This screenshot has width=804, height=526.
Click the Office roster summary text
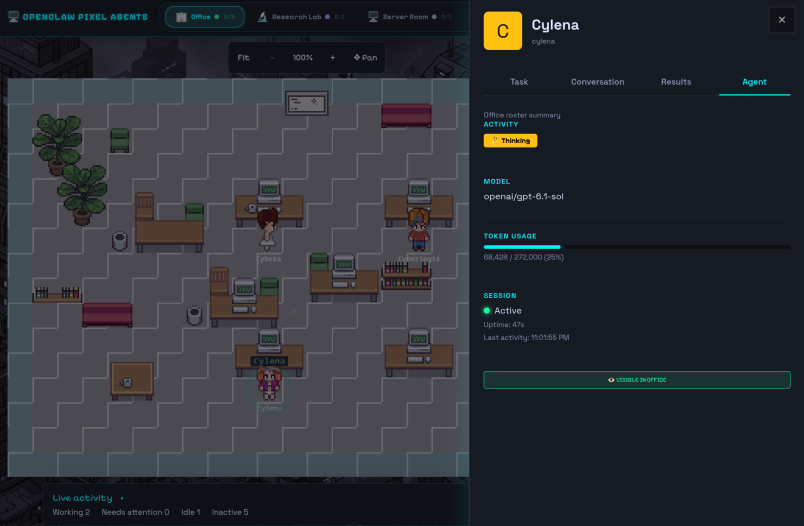pyautogui.click(x=521, y=115)
